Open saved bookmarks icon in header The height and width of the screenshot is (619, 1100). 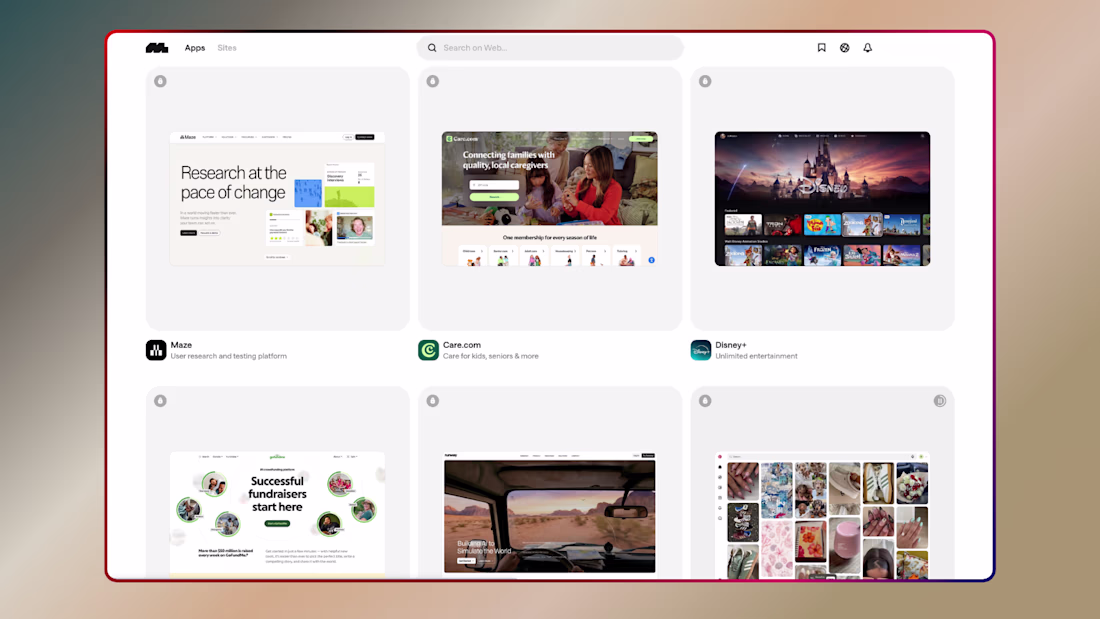tap(821, 48)
